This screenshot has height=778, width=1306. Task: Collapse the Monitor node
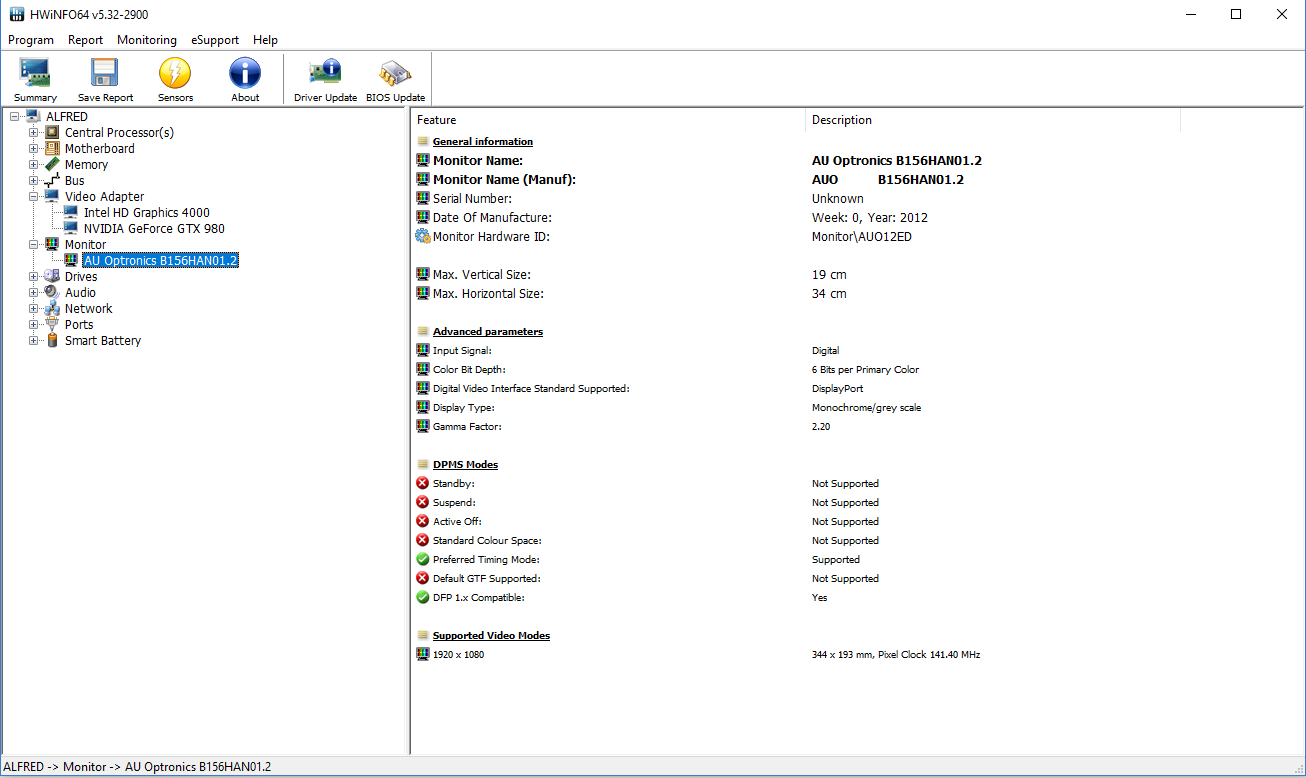34,245
